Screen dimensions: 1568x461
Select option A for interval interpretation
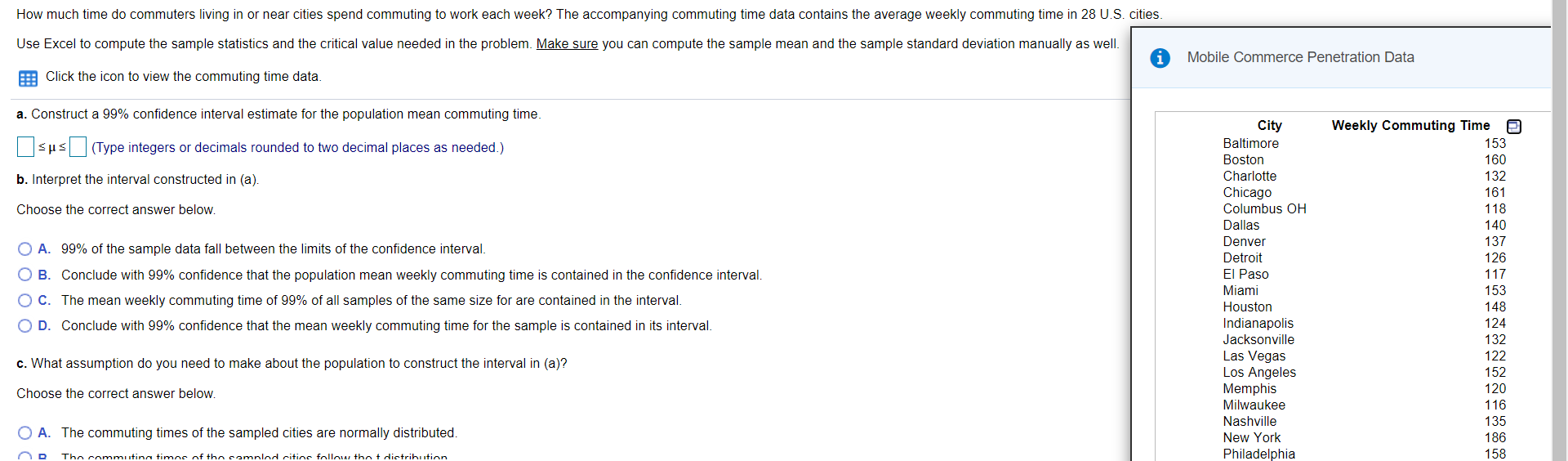tap(25, 249)
